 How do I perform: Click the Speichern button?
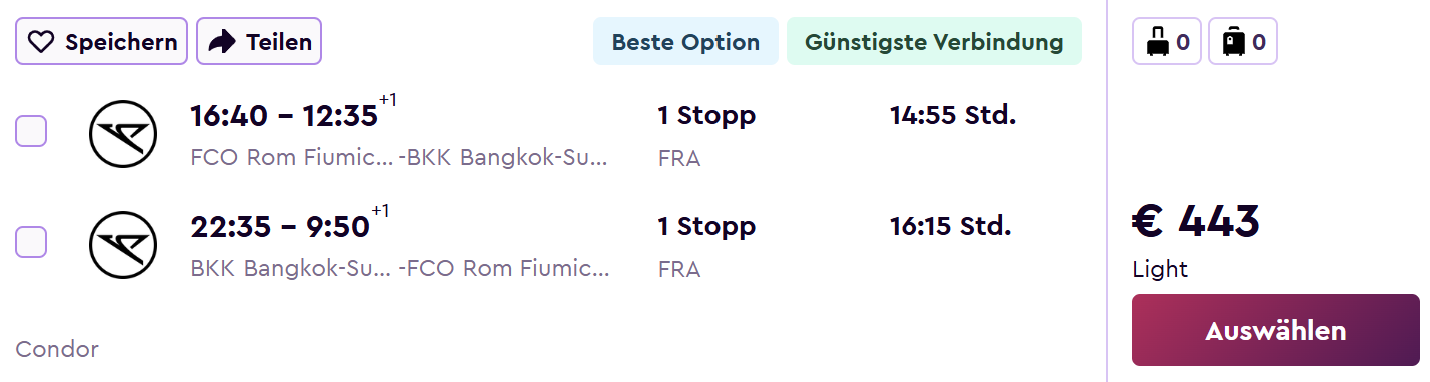tap(101, 42)
